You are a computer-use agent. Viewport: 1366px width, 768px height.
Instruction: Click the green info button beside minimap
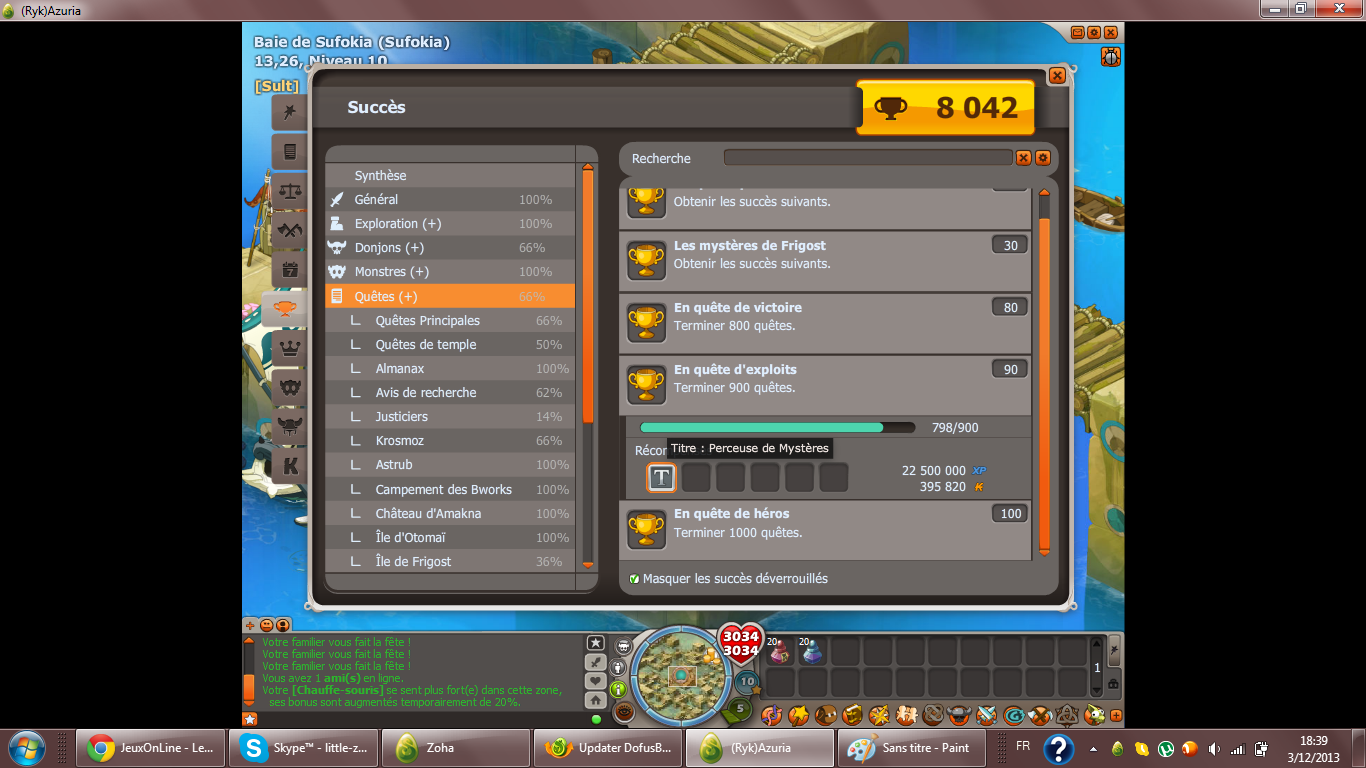tap(618, 689)
